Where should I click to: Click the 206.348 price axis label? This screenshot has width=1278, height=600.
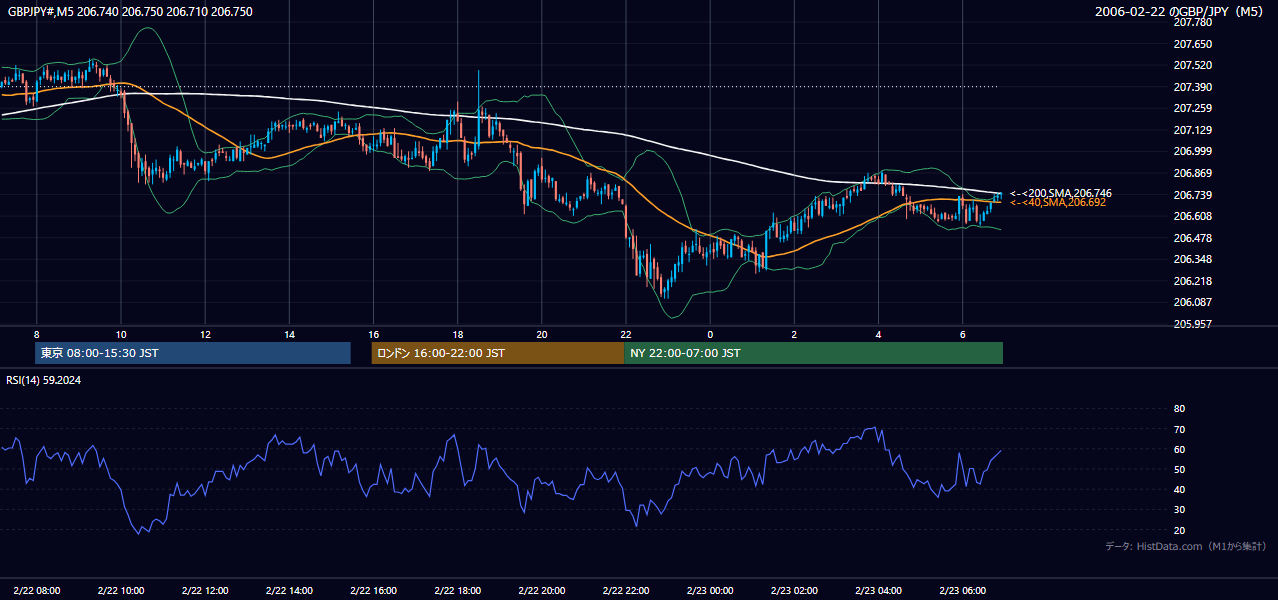(x=1193, y=259)
